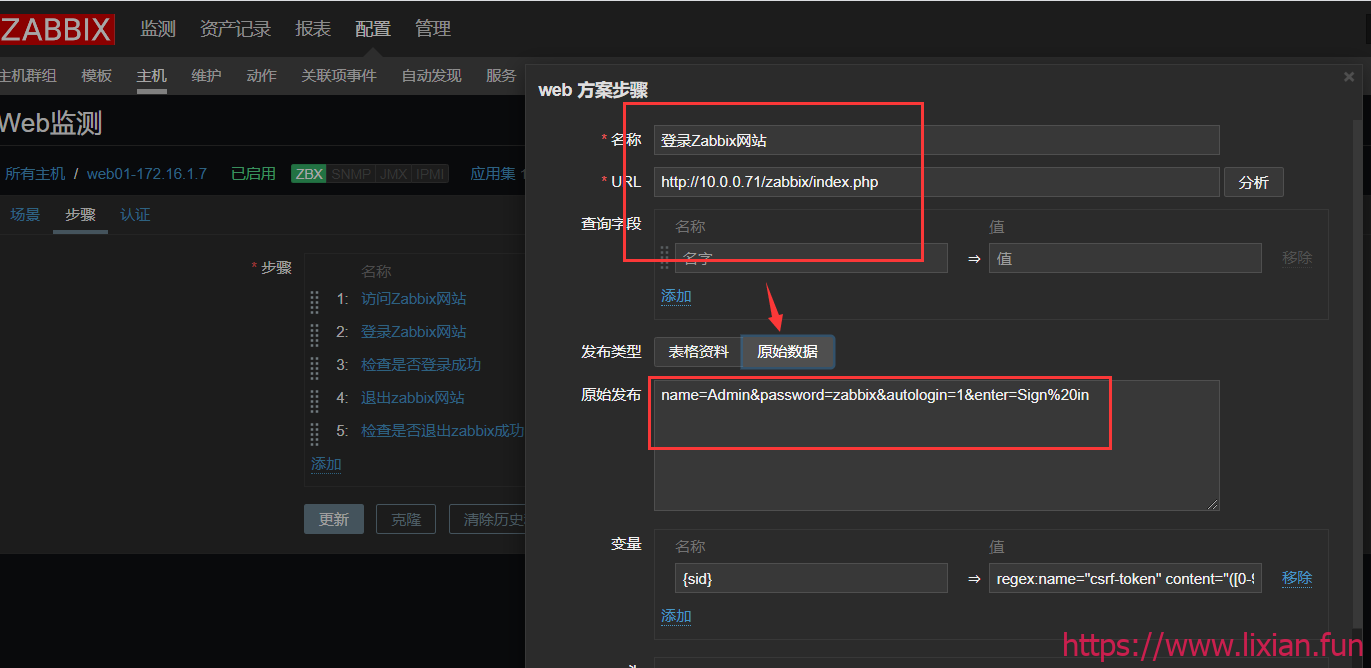The width and height of the screenshot is (1371, 668).
Task: Open the 配置 top menu
Action: coord(373,29)
